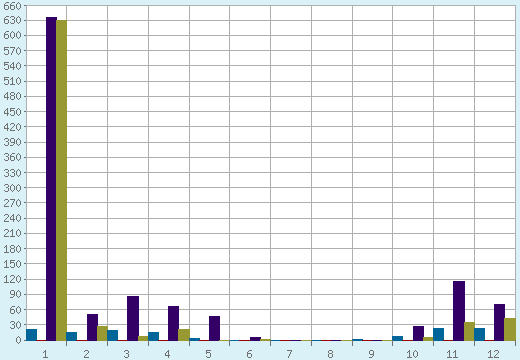Select the purple bar for month 3

(133, 318)
